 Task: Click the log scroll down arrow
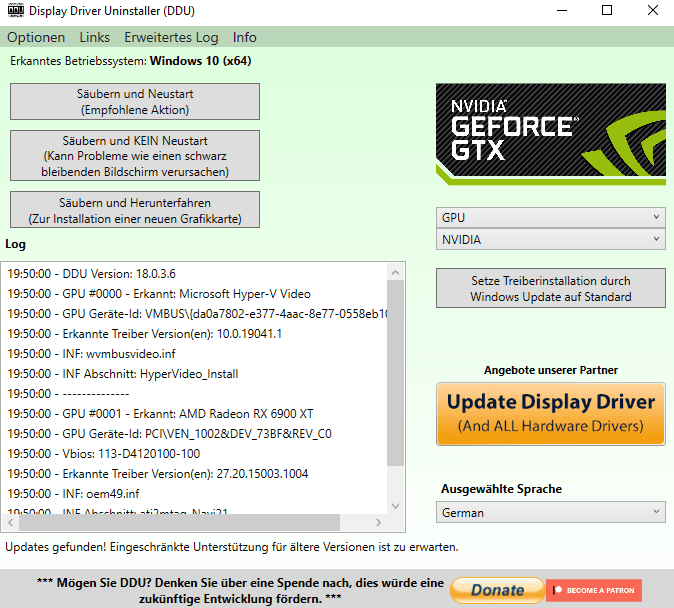tap(395, 506)
